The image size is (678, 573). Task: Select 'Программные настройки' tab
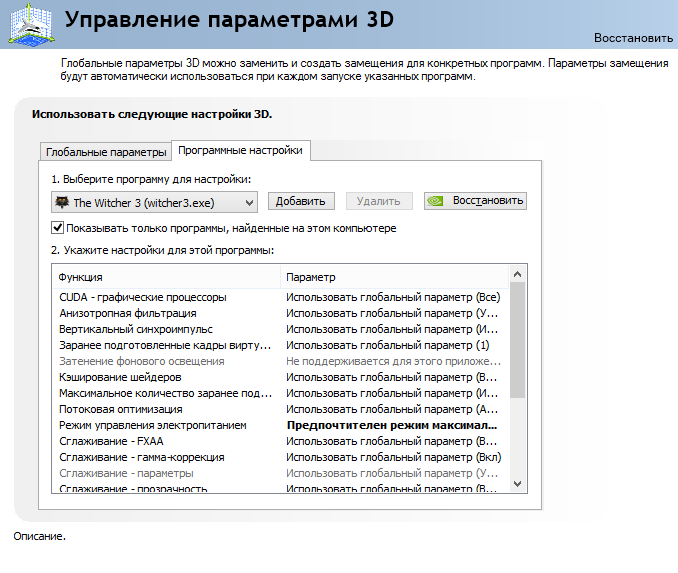[x=240, y=150]
